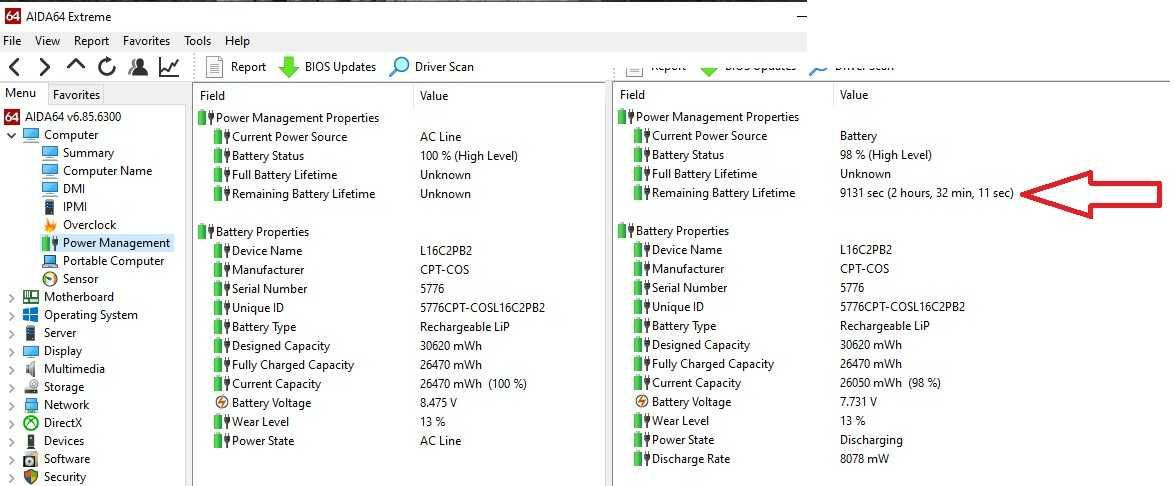Select the DMI tree item icon

[x=49, y=189]
